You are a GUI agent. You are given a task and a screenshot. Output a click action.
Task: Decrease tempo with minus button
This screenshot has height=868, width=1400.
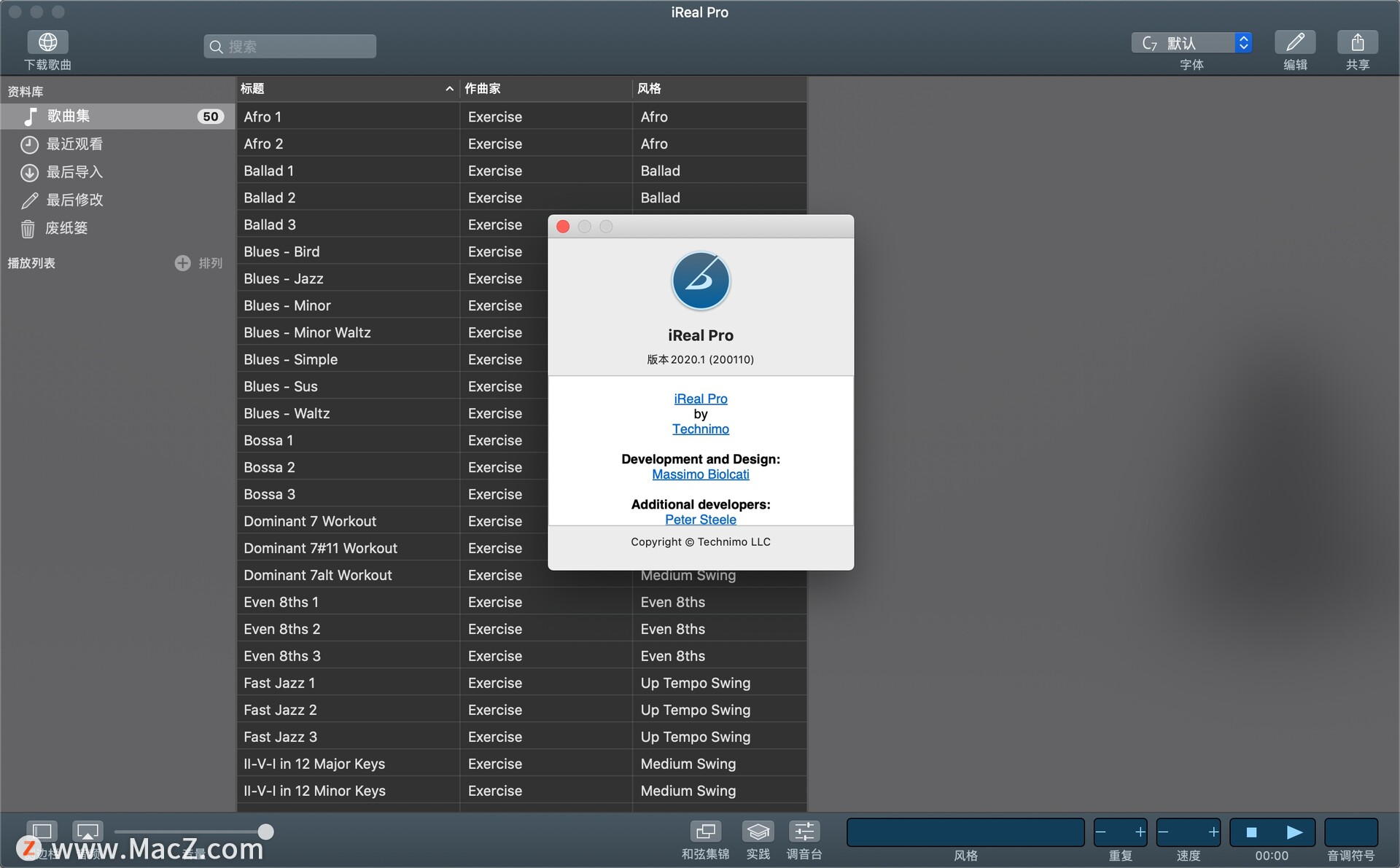[1164, 832]
